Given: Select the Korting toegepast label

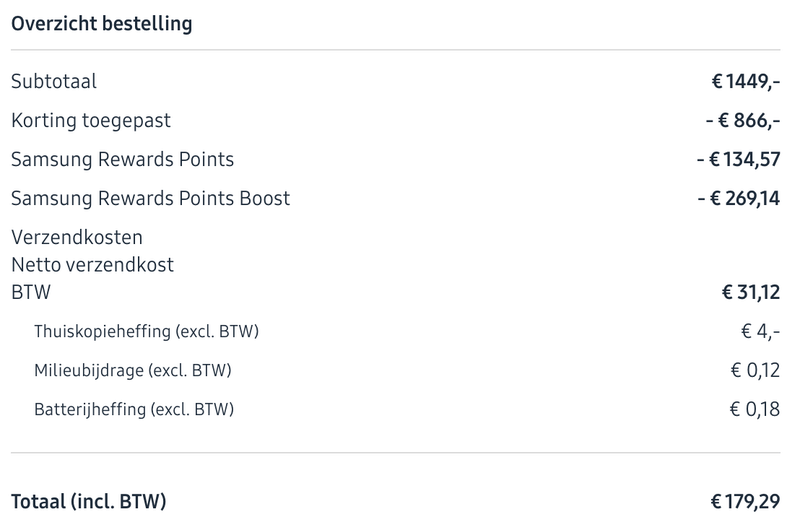Looking at the screenshot, I should coord(91,121).
